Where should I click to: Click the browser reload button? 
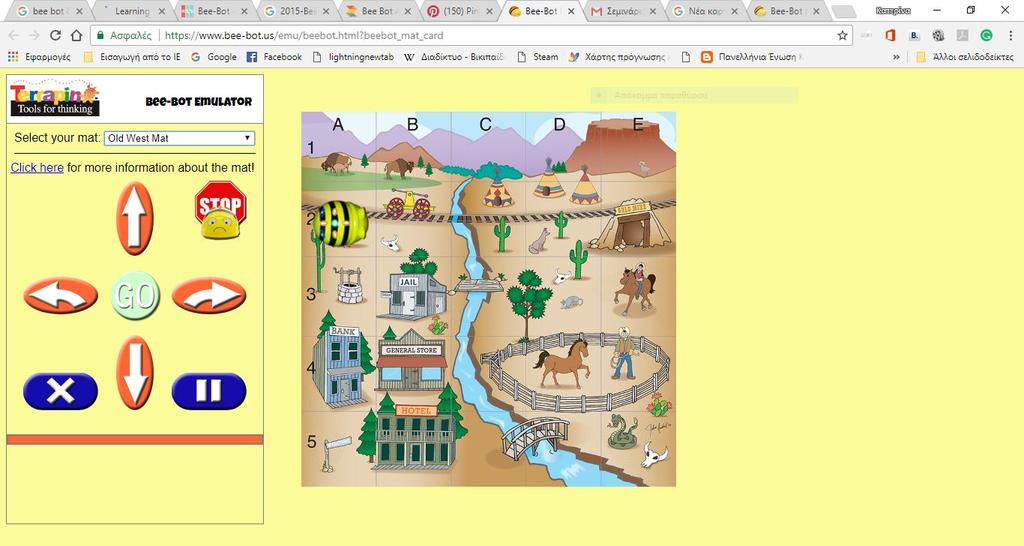(56, 35)
